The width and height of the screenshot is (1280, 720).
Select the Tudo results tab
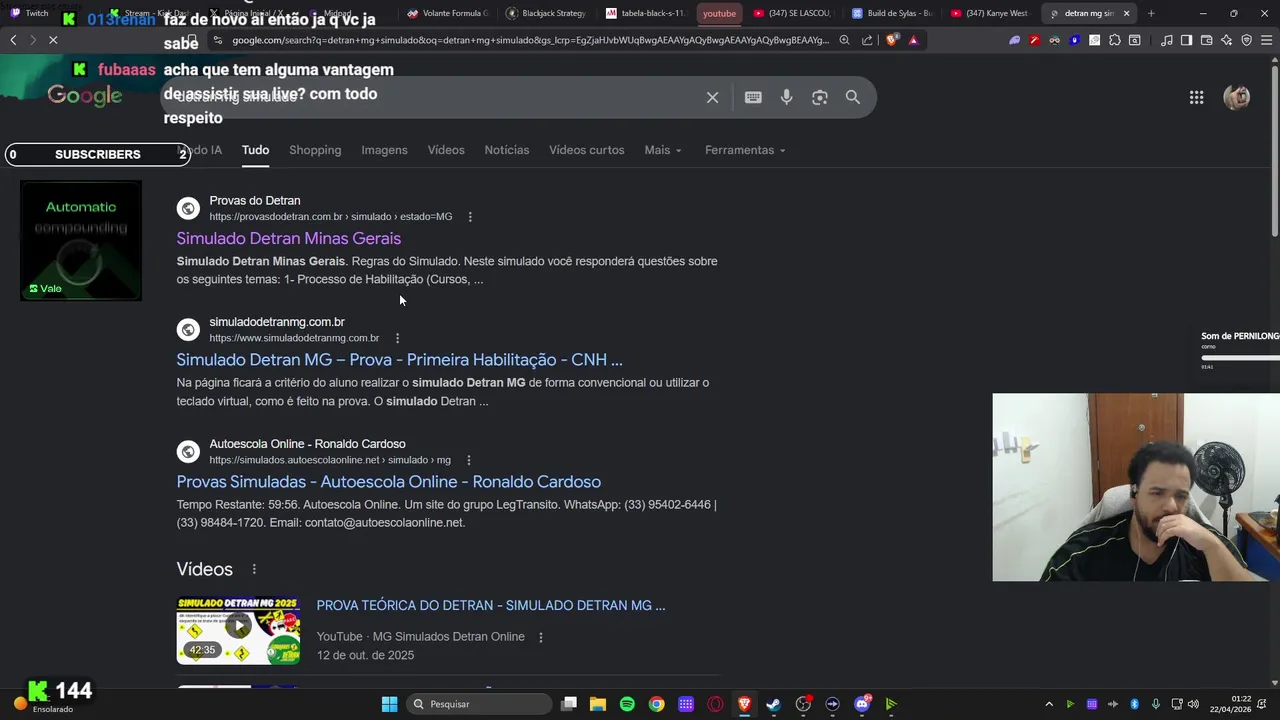[255, 150]
